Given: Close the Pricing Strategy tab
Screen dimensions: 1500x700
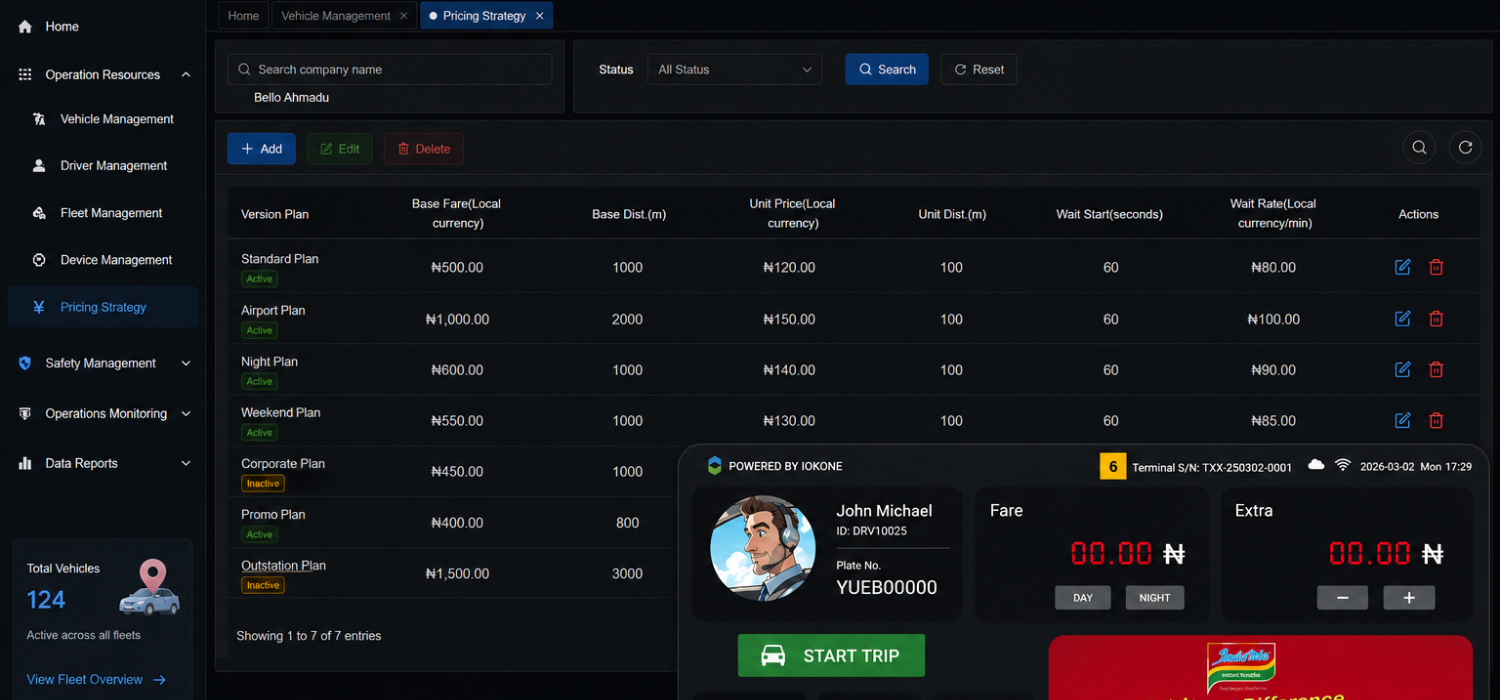Looking at the screenshot, I should coord(540,16).
